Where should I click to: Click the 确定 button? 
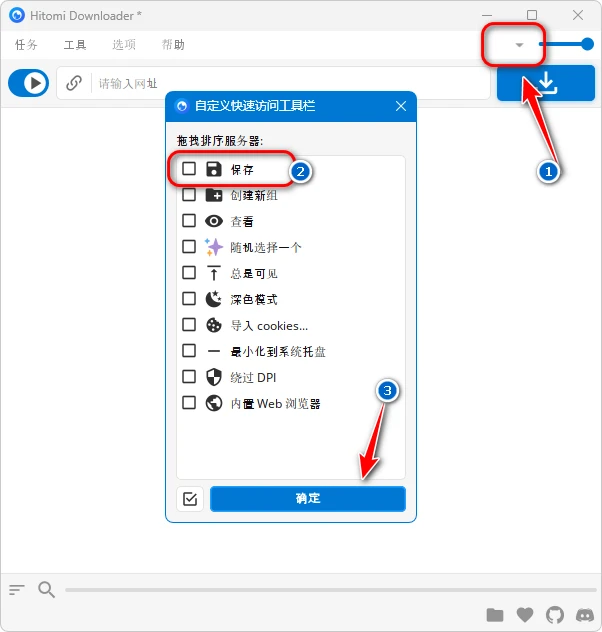[x=308, y=499]
